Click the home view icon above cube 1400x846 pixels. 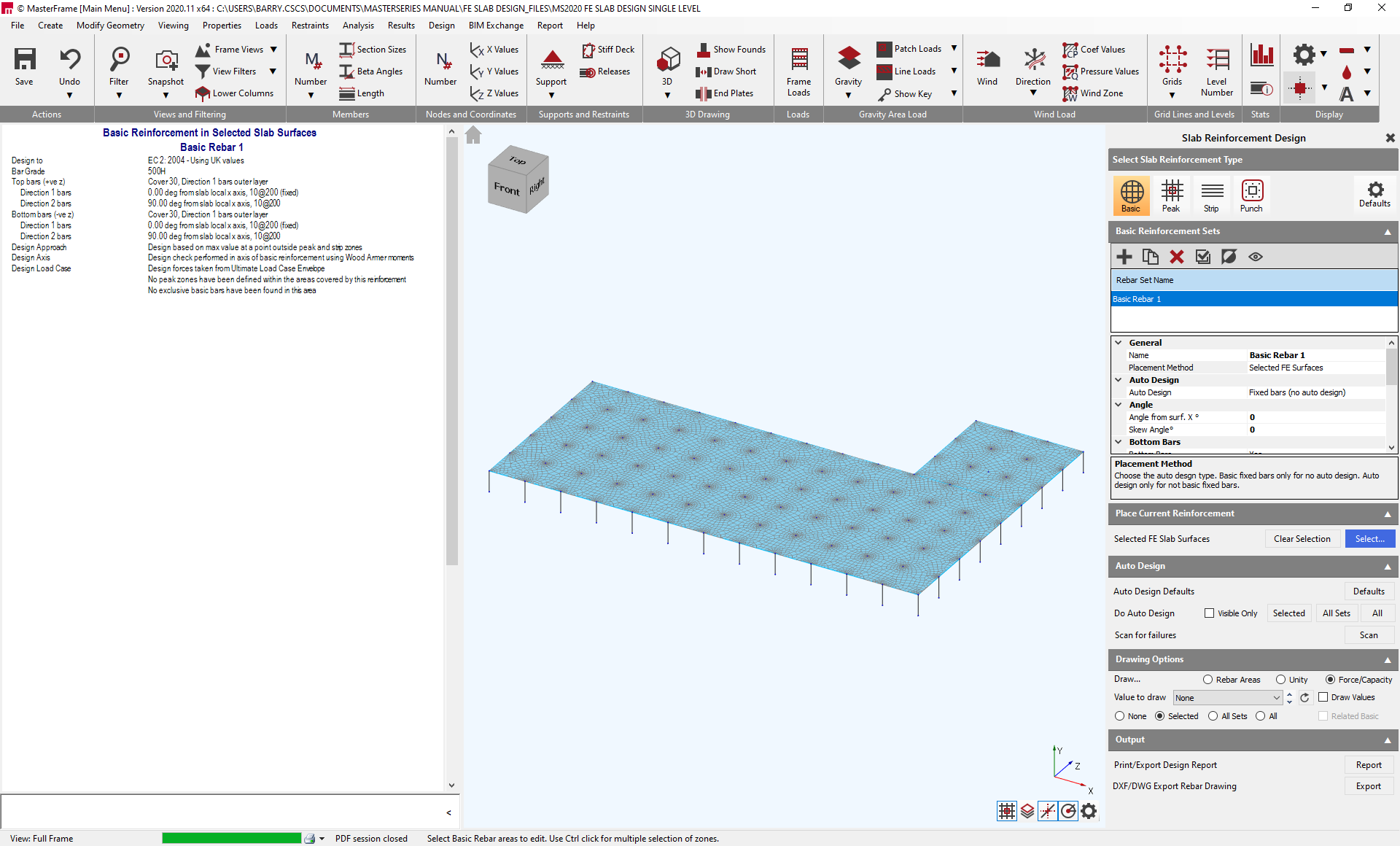pos(473,135)
